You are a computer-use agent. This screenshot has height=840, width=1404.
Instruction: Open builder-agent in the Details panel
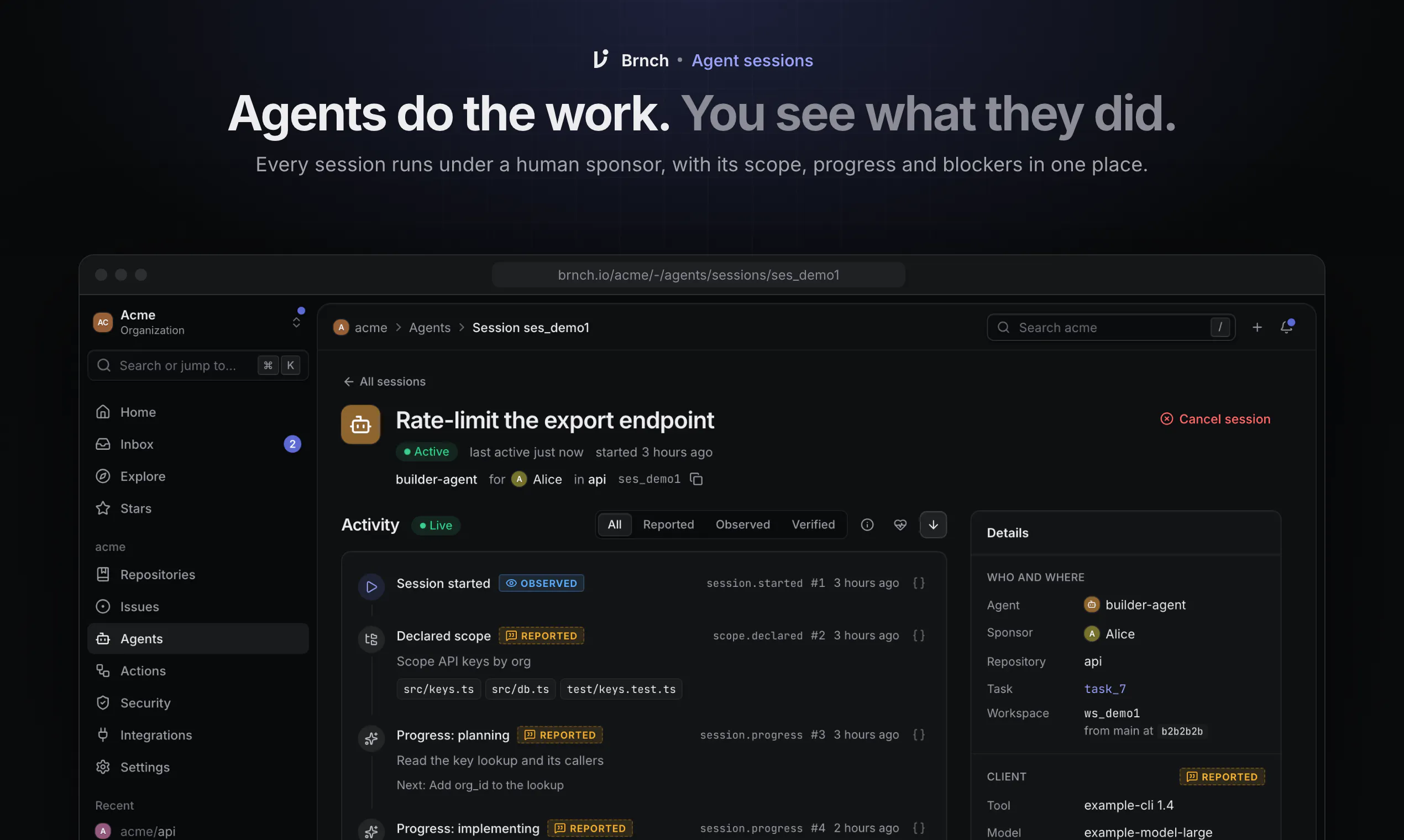(1134, 605)
